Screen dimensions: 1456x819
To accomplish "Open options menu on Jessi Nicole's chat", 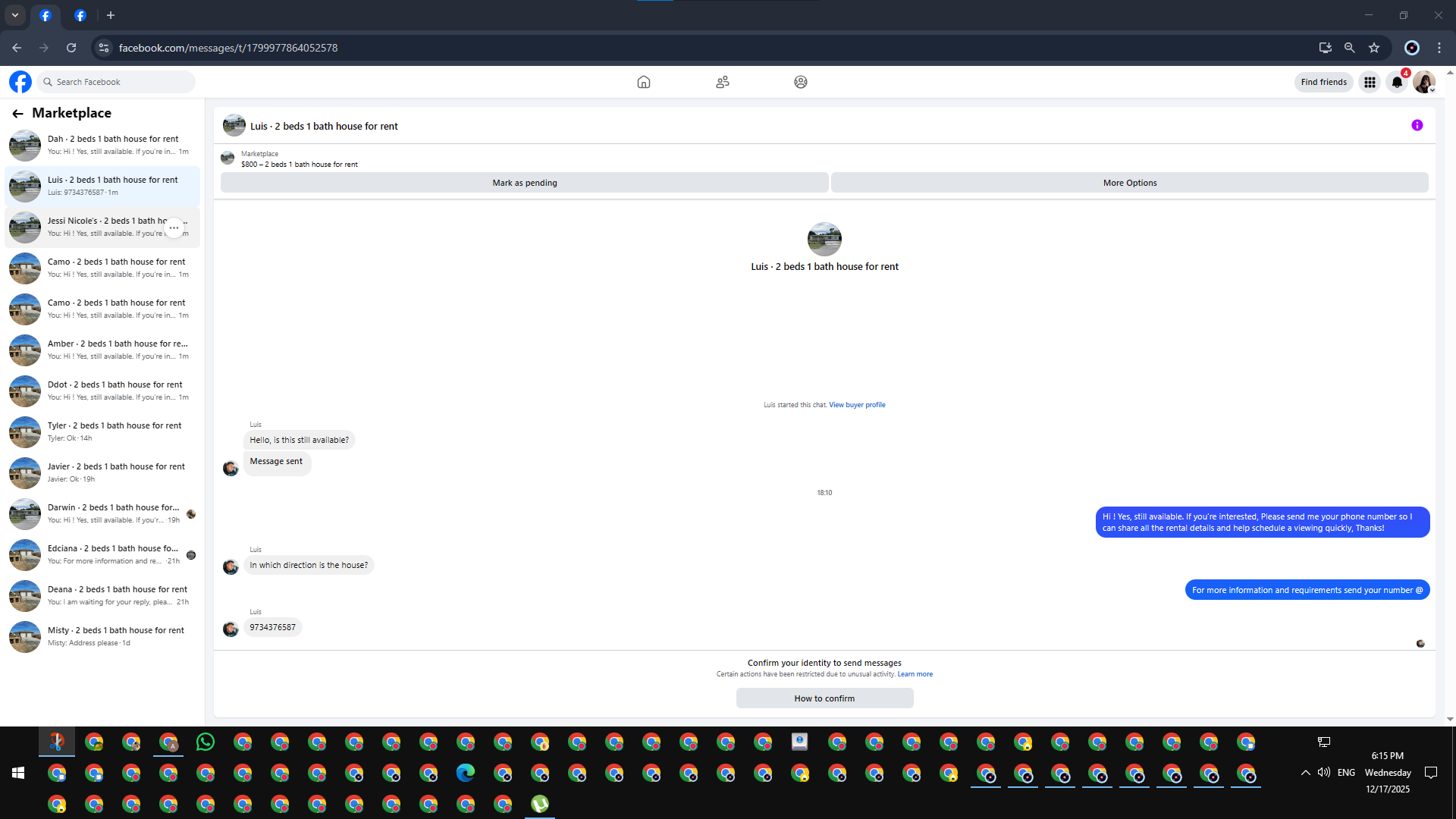I will coord(174,227).
